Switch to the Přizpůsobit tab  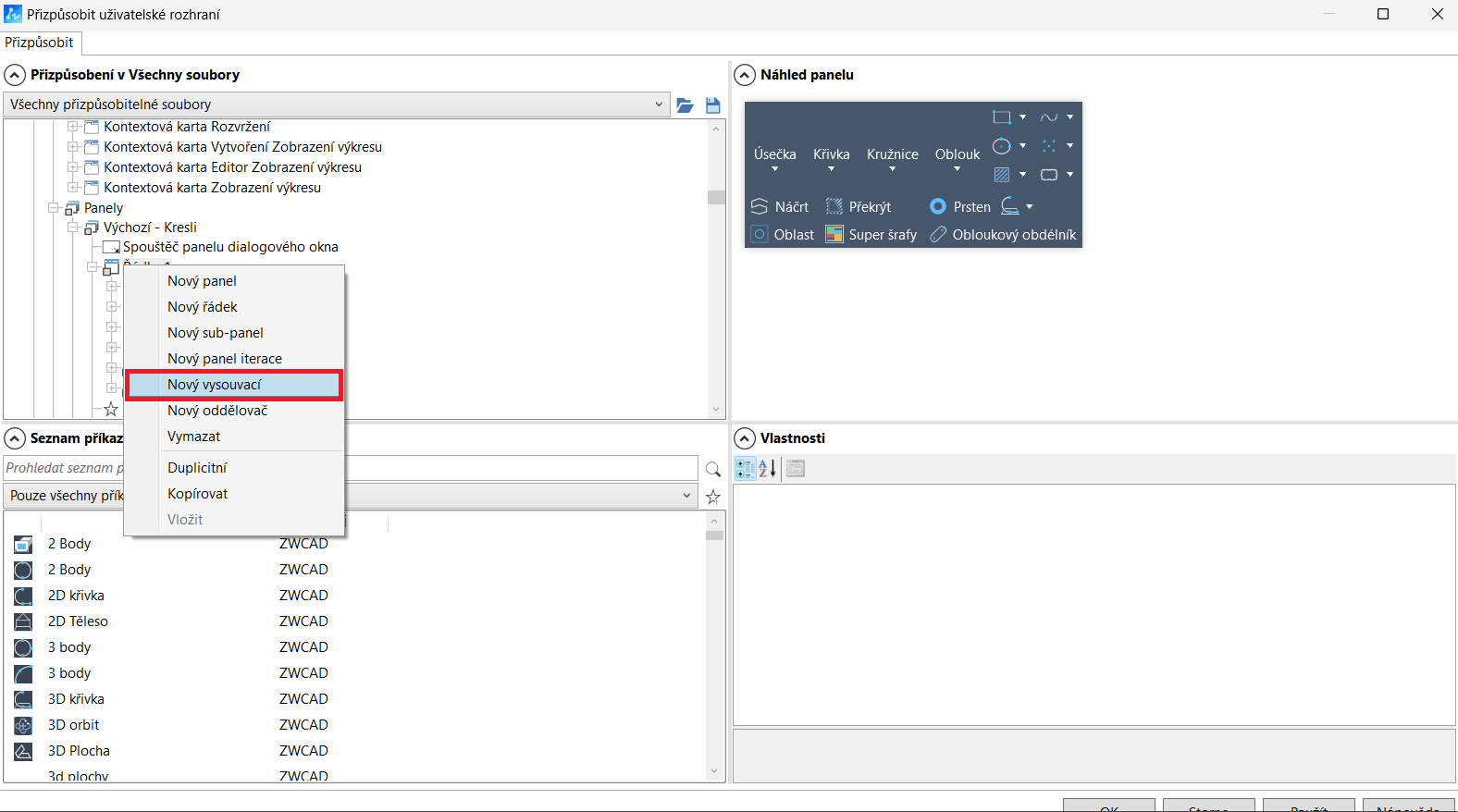coord(40,43)
